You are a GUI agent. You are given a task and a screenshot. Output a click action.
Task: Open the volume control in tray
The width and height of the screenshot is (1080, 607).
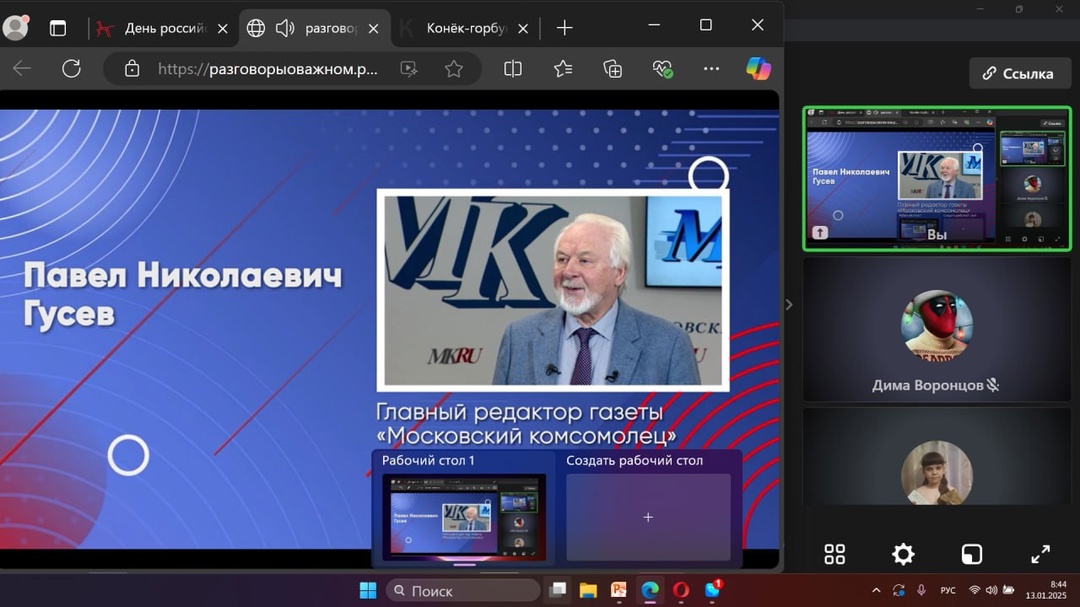pyautogui.click(x=991, y=590)
